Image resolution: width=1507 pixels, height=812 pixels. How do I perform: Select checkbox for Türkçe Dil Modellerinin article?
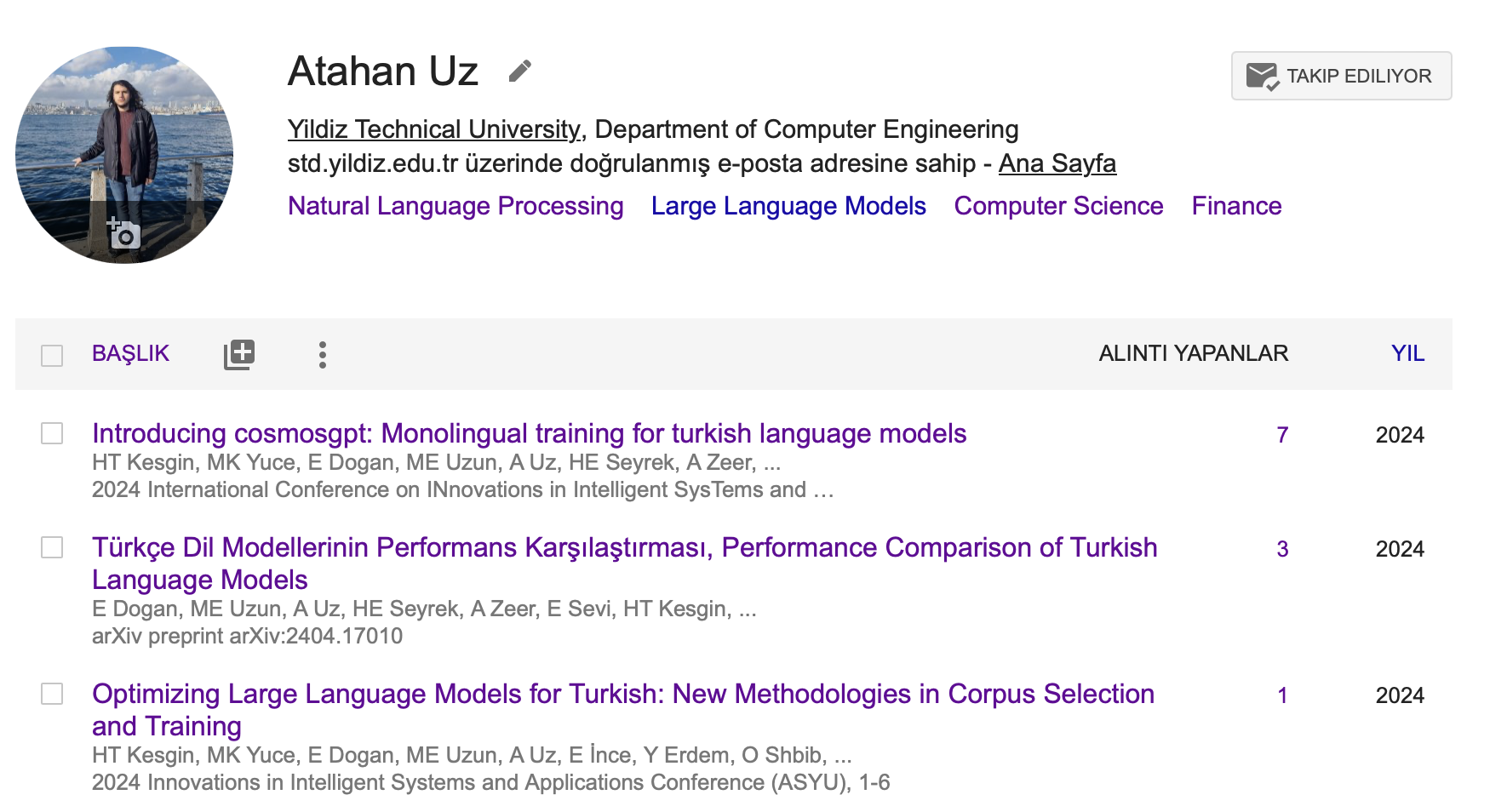(x=53, y=547)
